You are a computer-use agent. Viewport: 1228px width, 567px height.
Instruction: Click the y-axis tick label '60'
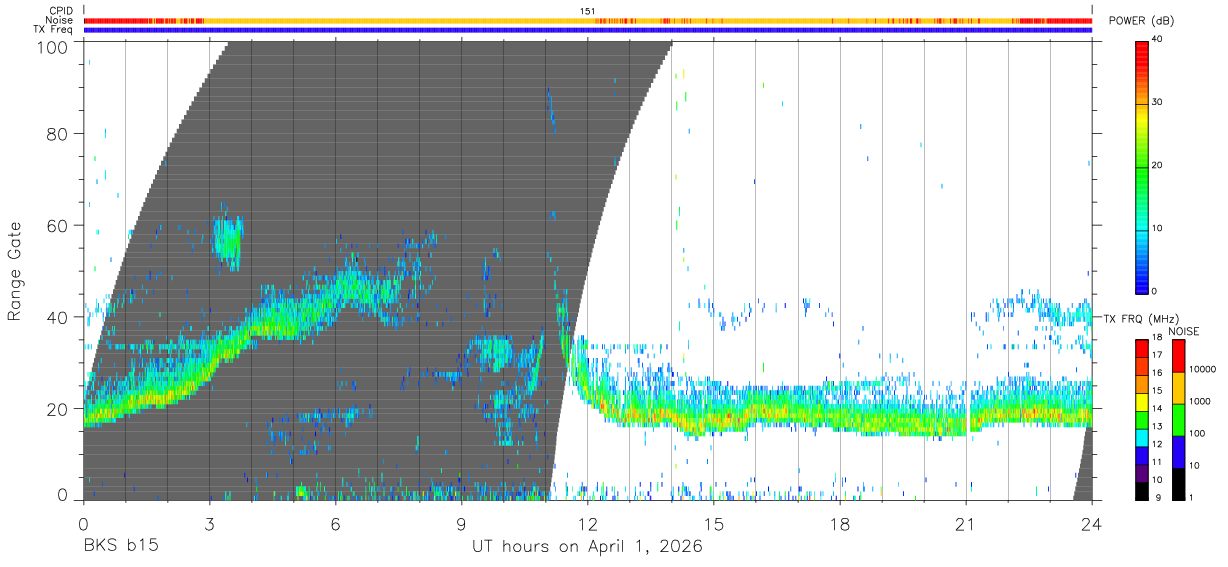click(58, 225)
